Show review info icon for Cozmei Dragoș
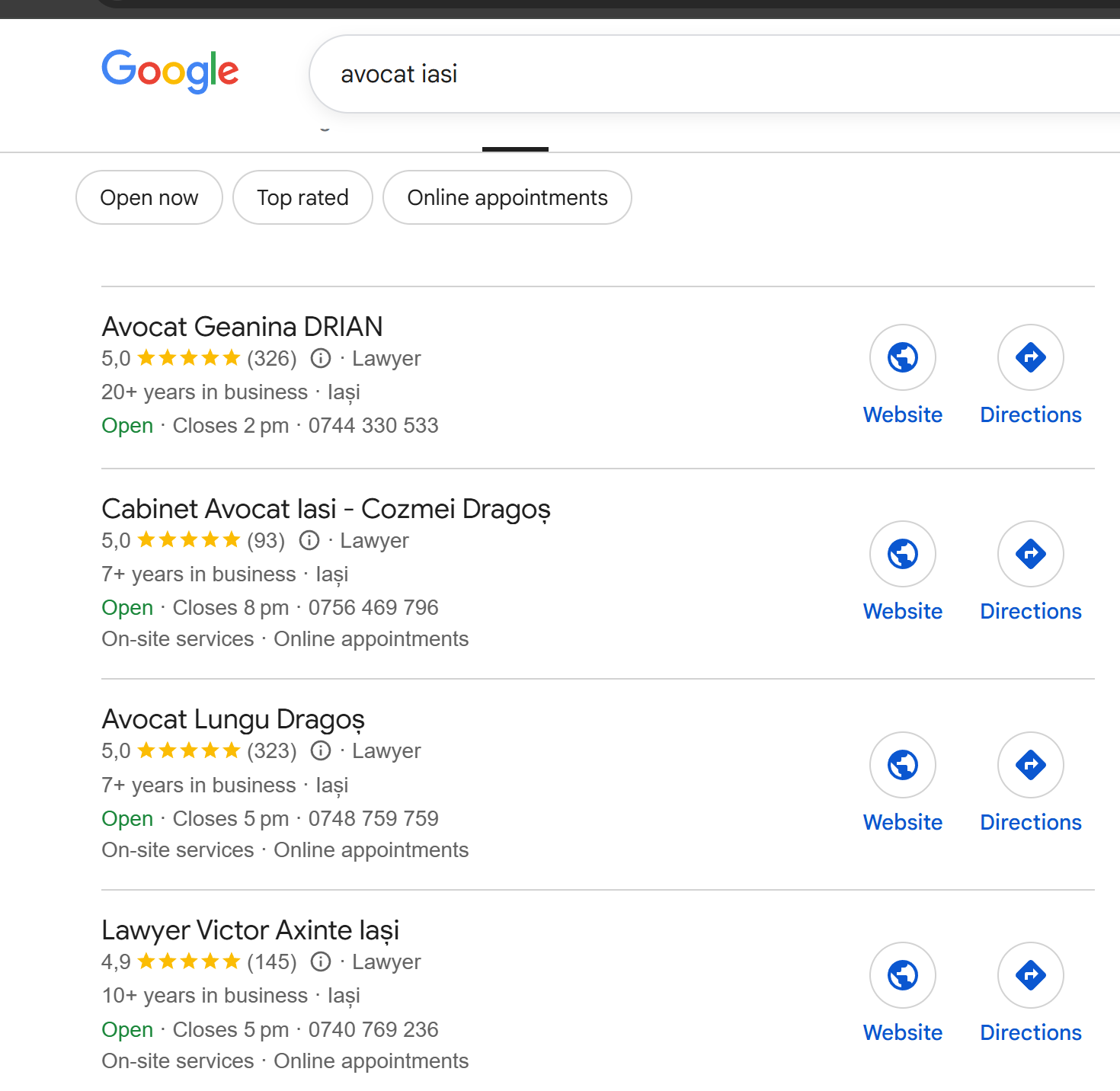 point(309,540)
